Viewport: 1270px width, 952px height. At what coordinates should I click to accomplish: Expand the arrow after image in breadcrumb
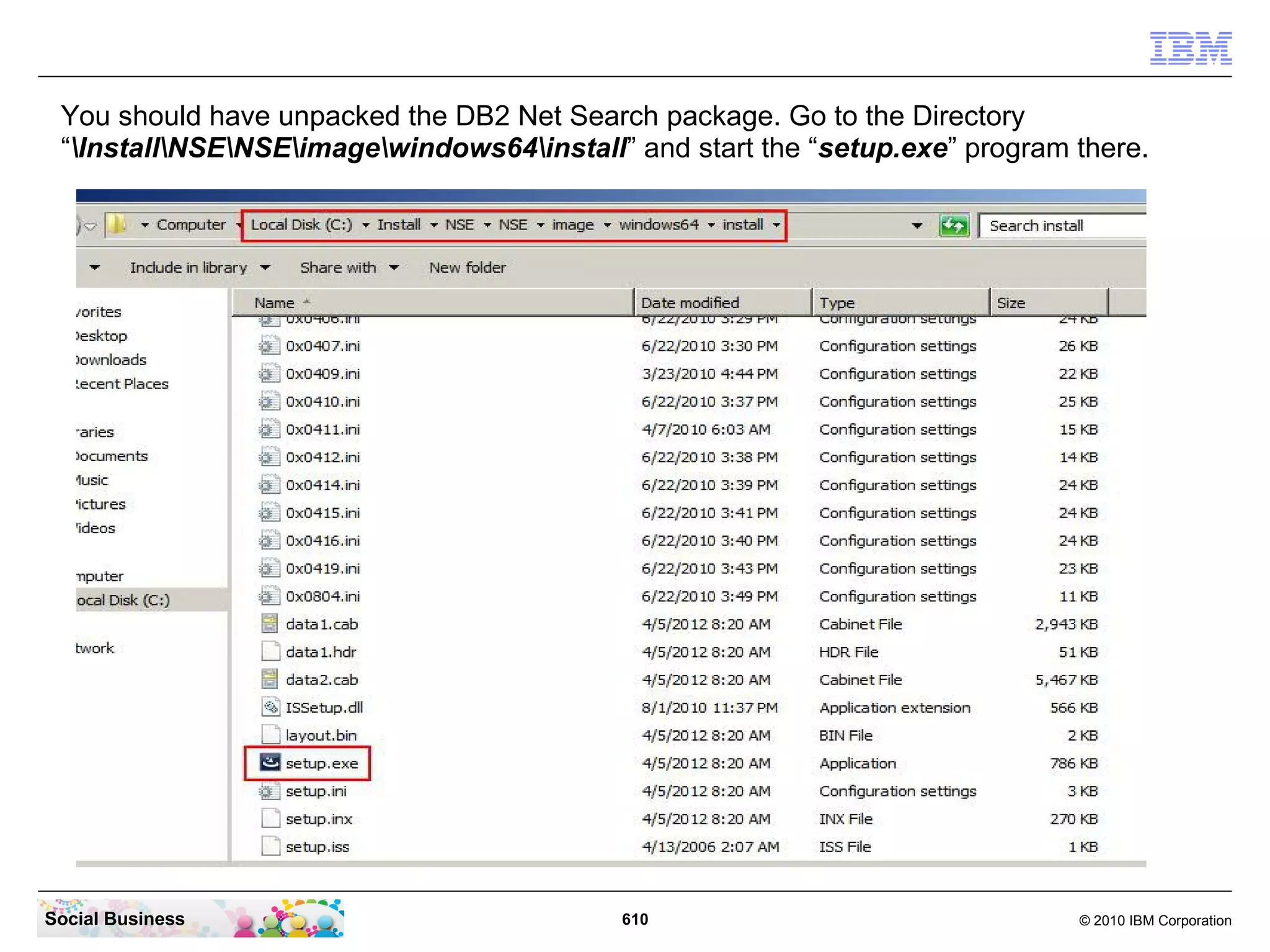pos(607,225)
